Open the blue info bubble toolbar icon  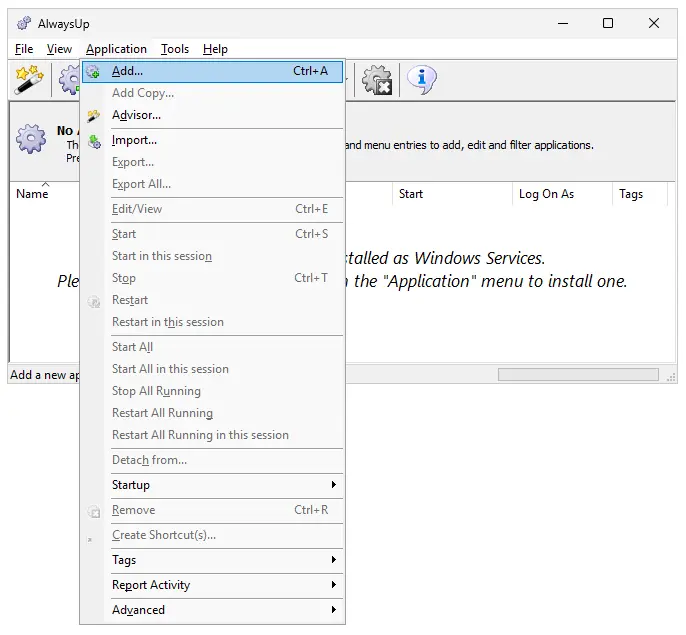(x=422, y=79)
